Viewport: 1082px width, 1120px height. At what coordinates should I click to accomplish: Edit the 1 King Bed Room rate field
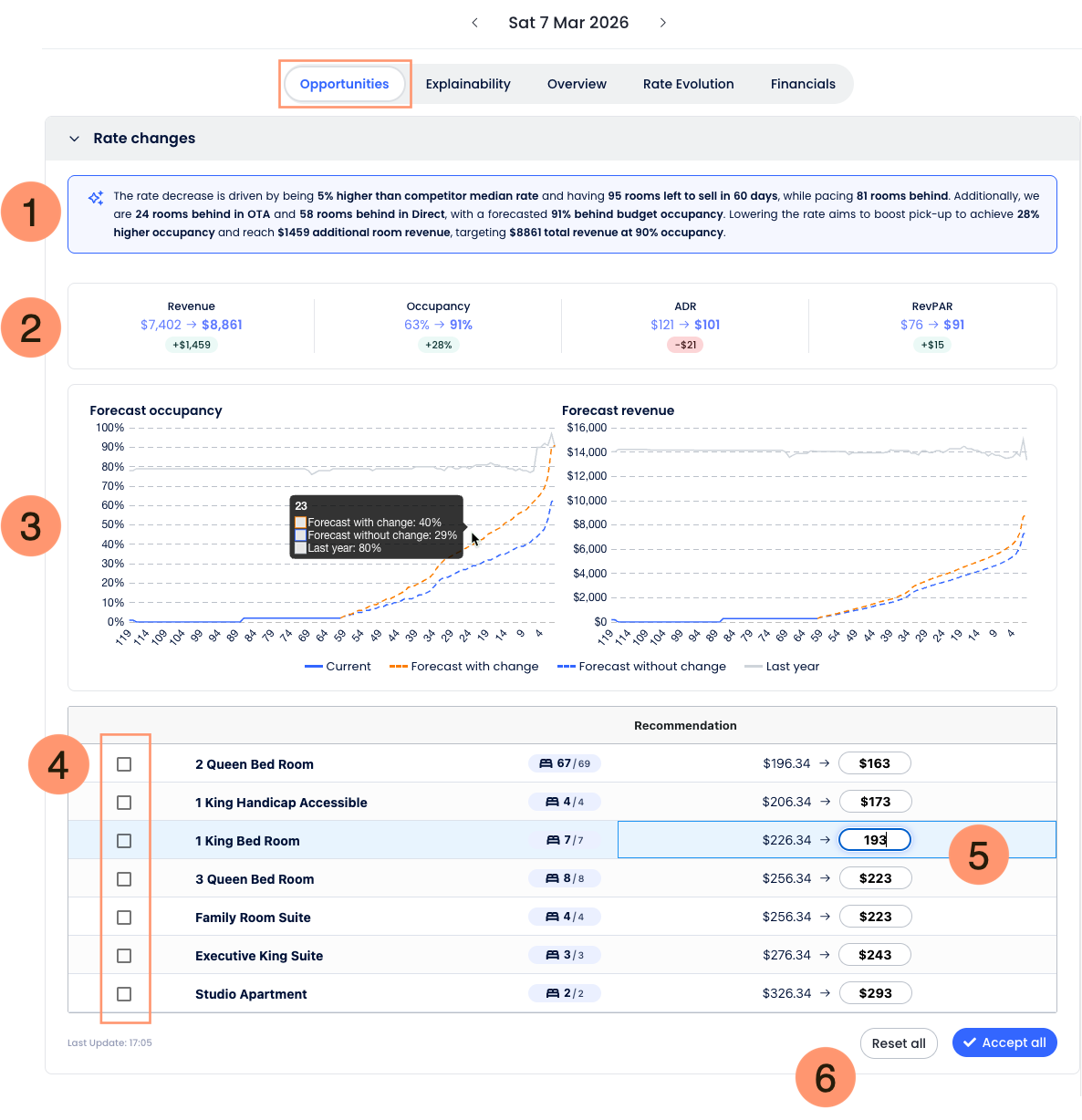click(874, 840)
